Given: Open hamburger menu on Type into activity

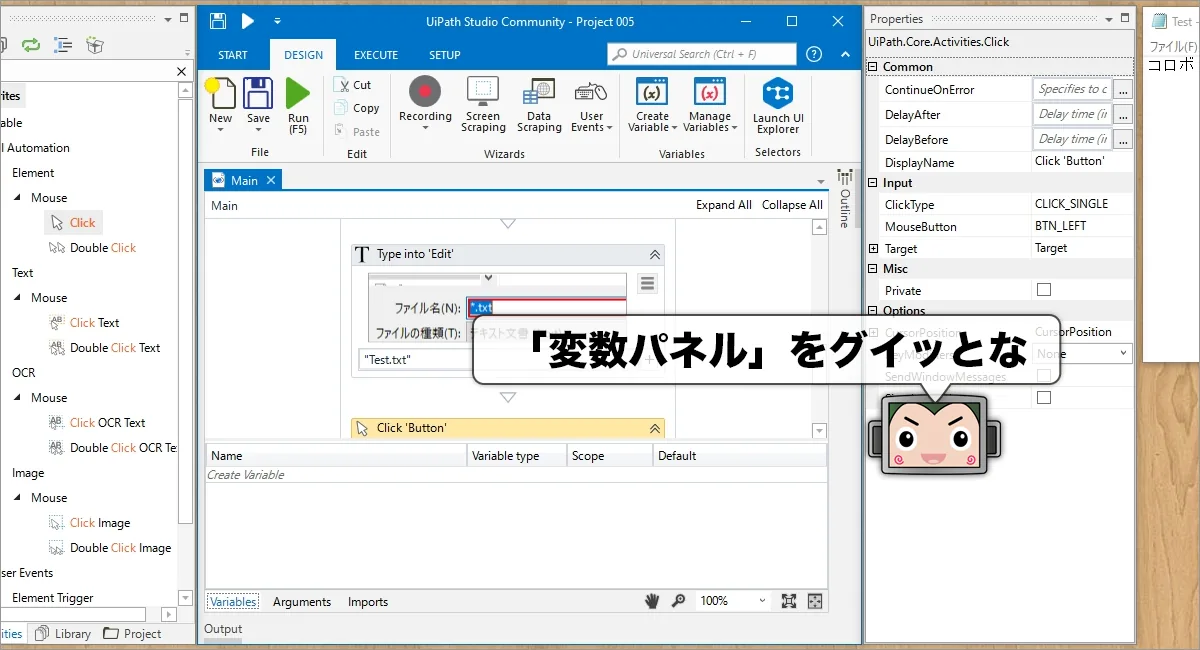Looking at the screenshot, I should [647, 284].
